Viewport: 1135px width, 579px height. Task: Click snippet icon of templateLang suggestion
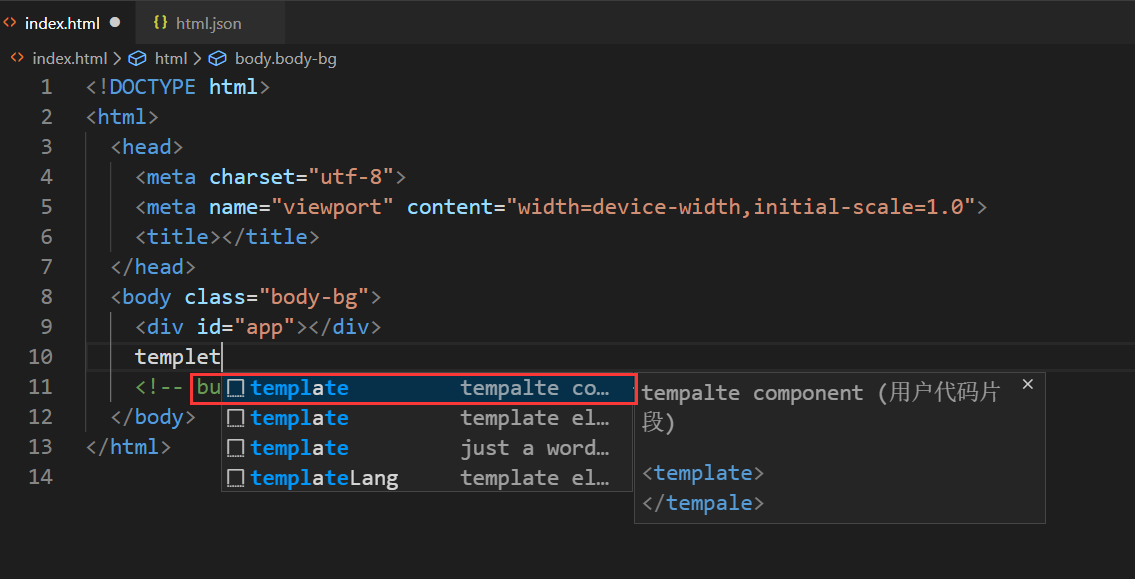pos(235,478)
